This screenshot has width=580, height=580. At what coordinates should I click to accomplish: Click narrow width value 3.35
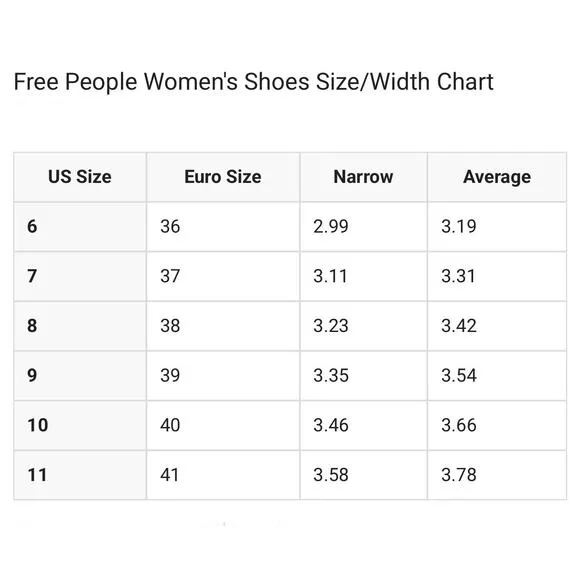(363, 375)
